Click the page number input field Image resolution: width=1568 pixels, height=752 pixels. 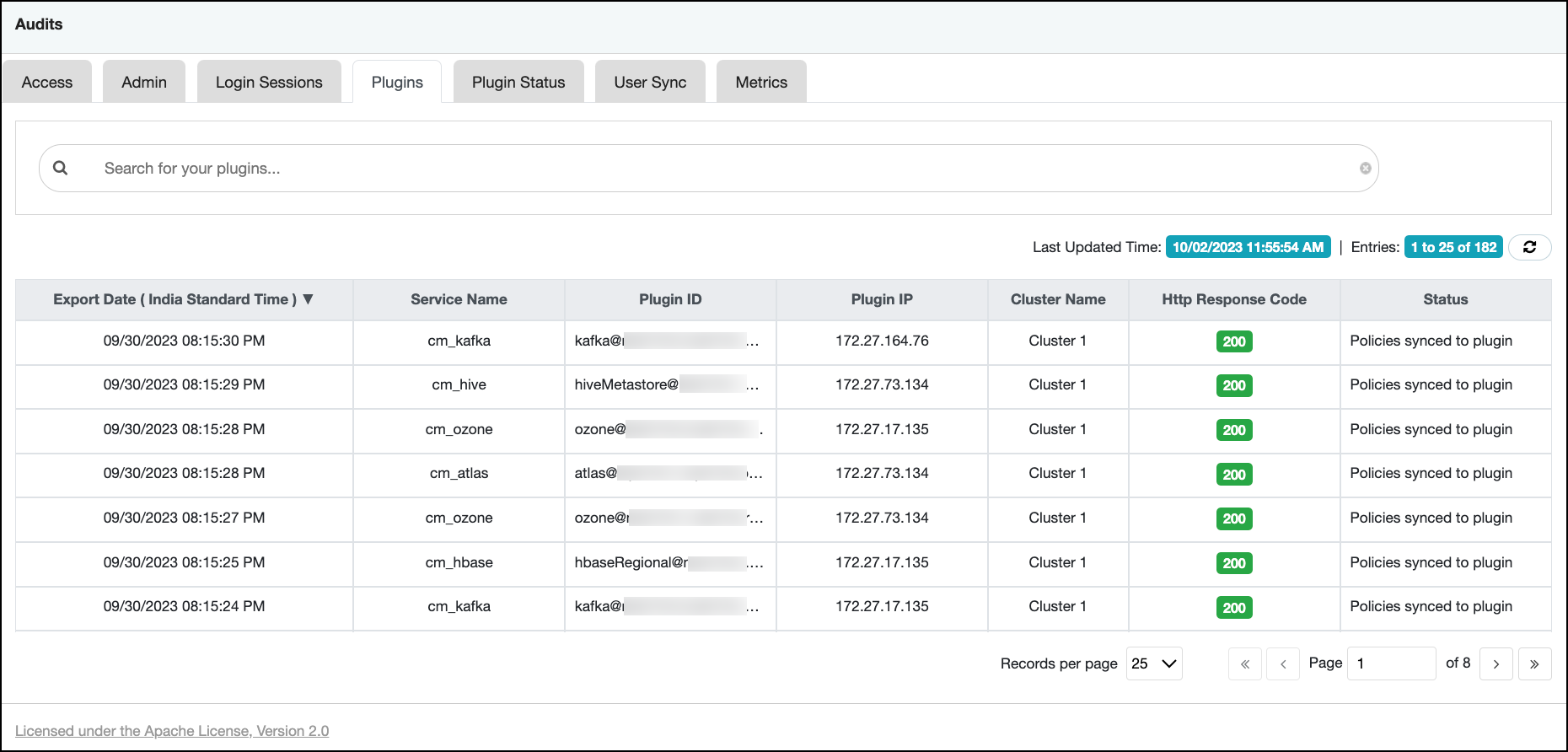pyautogui.click(x=1391, y=663)
